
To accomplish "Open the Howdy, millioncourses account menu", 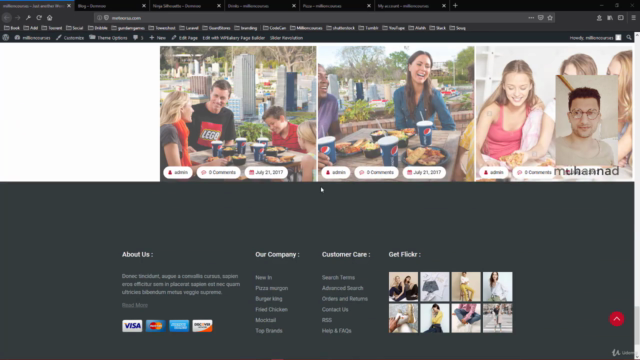I will point(596,38).
